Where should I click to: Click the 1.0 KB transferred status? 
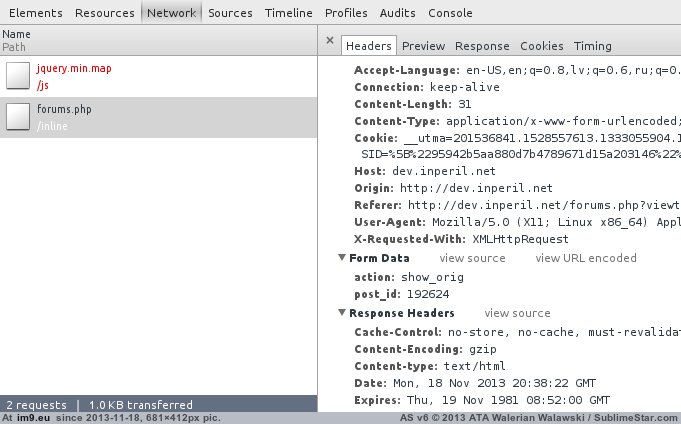point(141,405)
